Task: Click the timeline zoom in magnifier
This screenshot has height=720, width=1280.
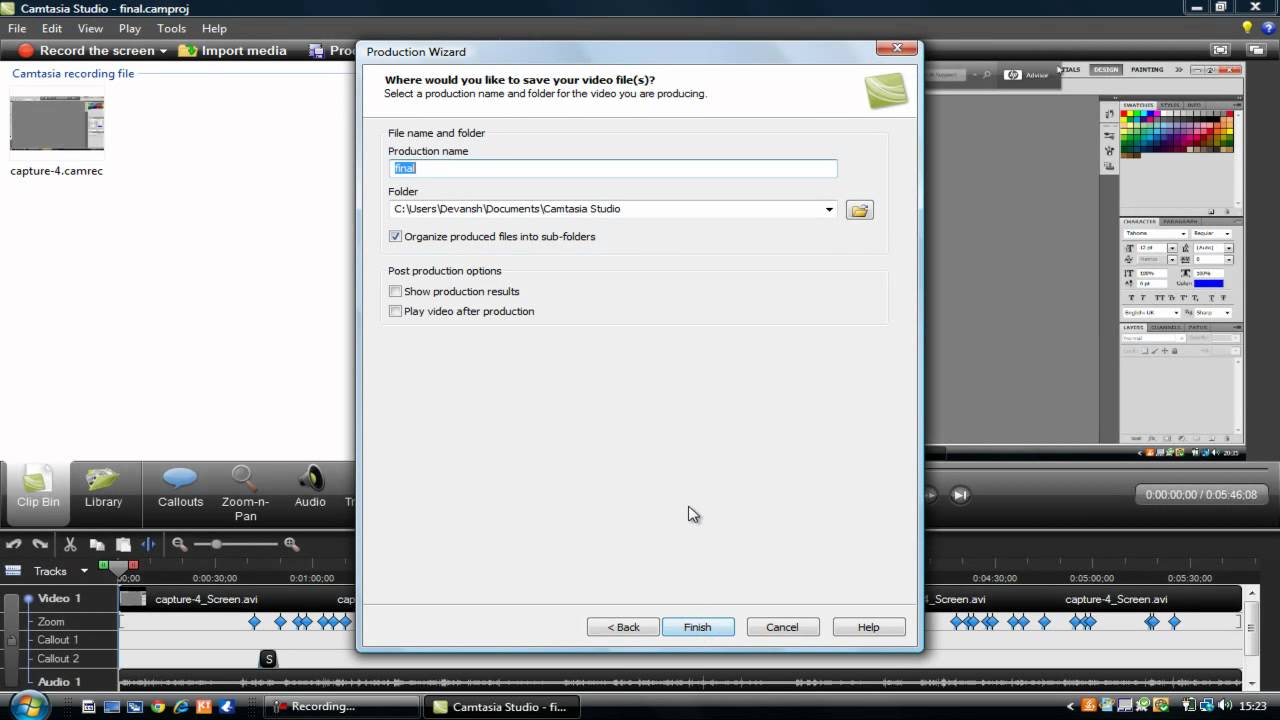Action: point(292,544)
